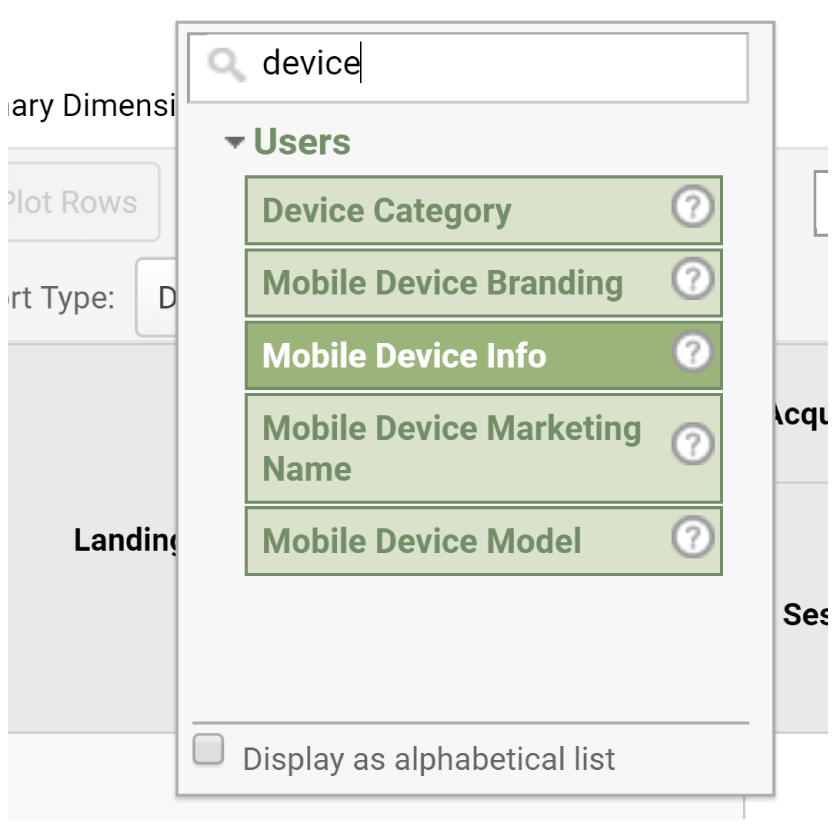Click the Landing column header text
The image size is (840, 840).
point(126,539)
